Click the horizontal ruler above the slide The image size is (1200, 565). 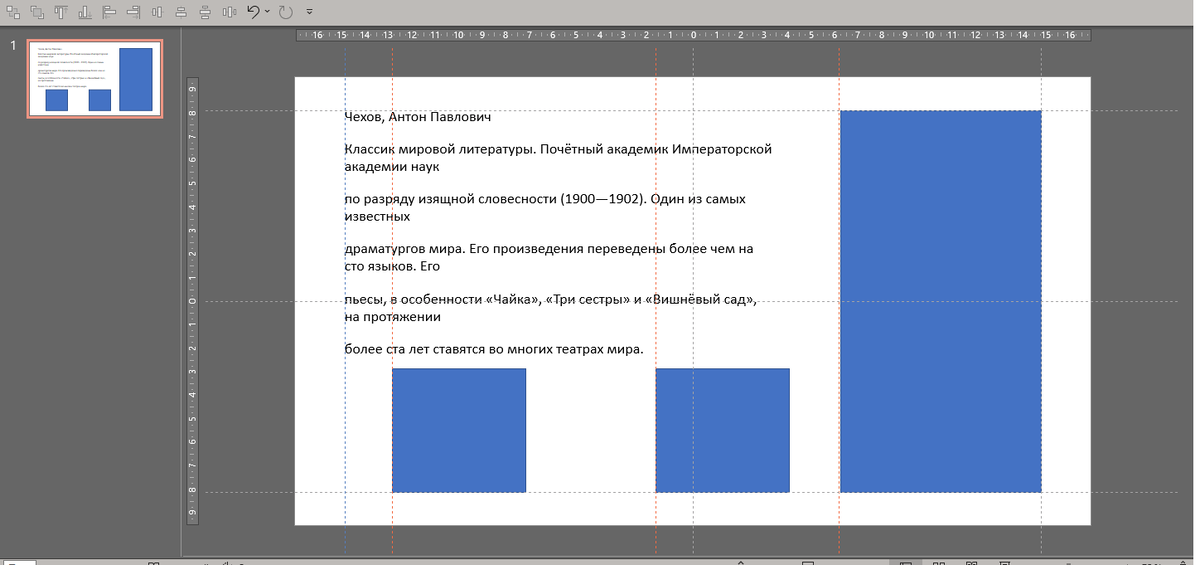(x=692, y=35)
